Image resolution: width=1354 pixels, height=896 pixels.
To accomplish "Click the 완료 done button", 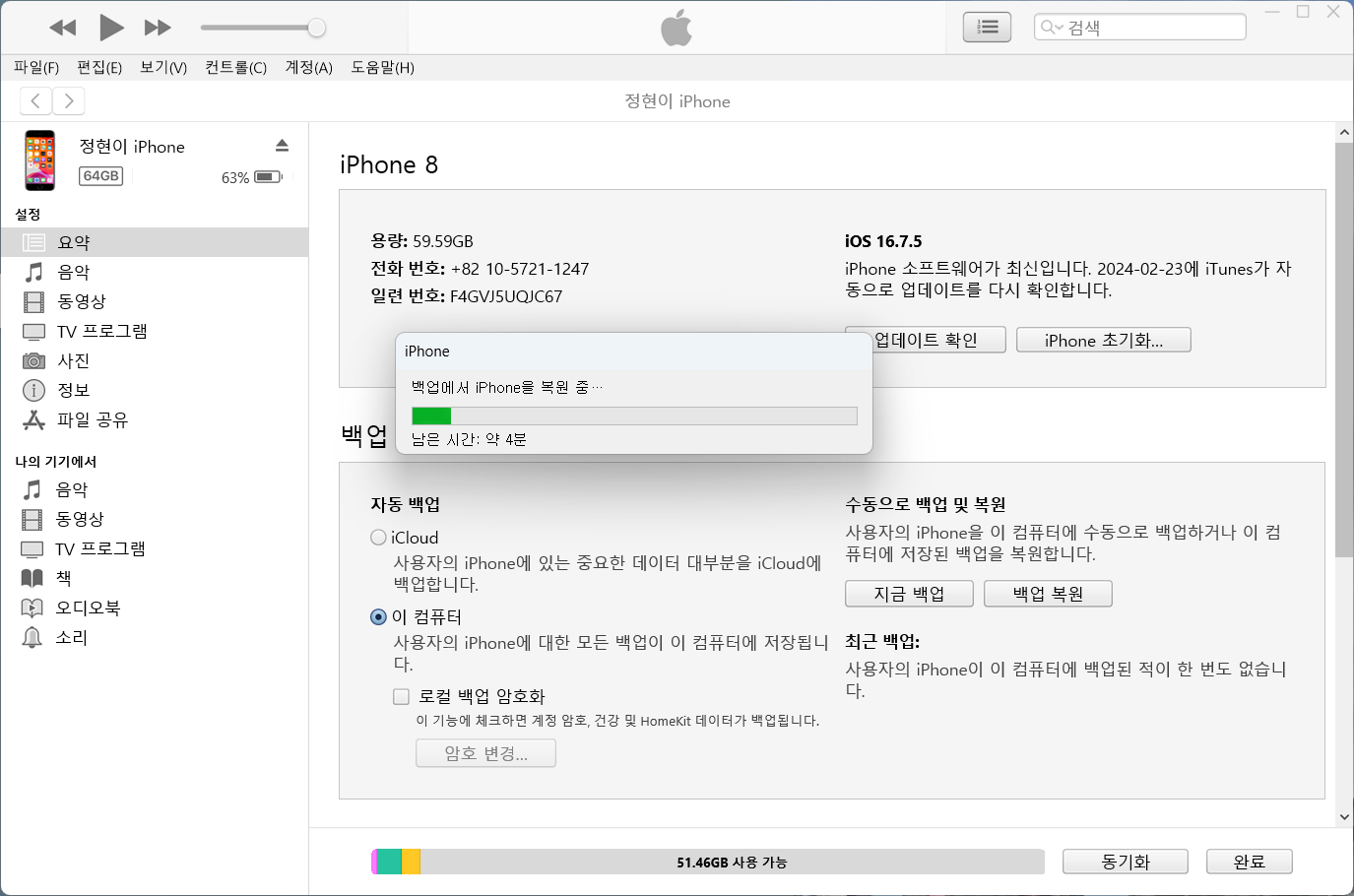I will (x=1250, y=862).
